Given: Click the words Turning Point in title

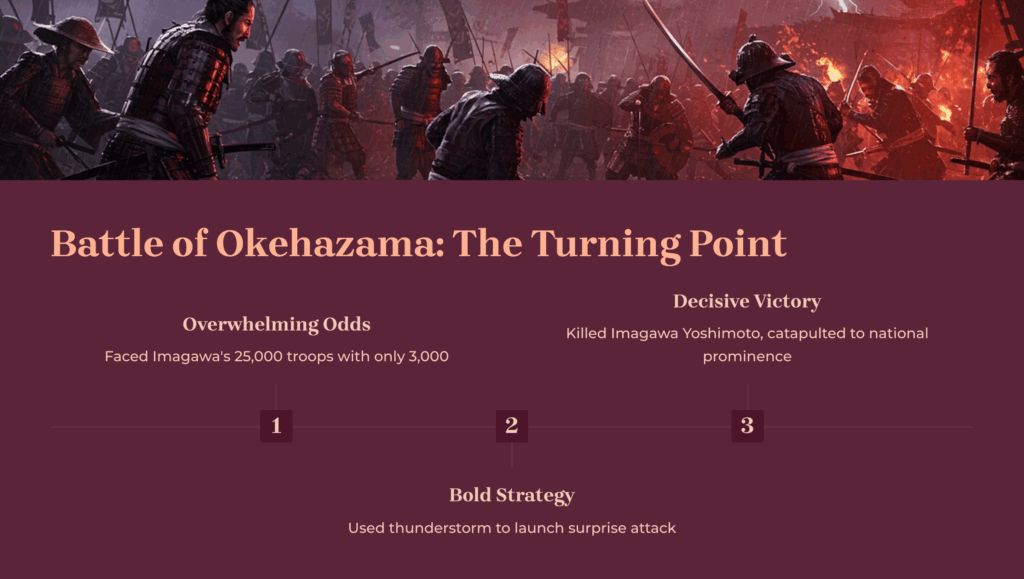Looking at the screenshot, I should pyautogui.click(x=659, y=245).
